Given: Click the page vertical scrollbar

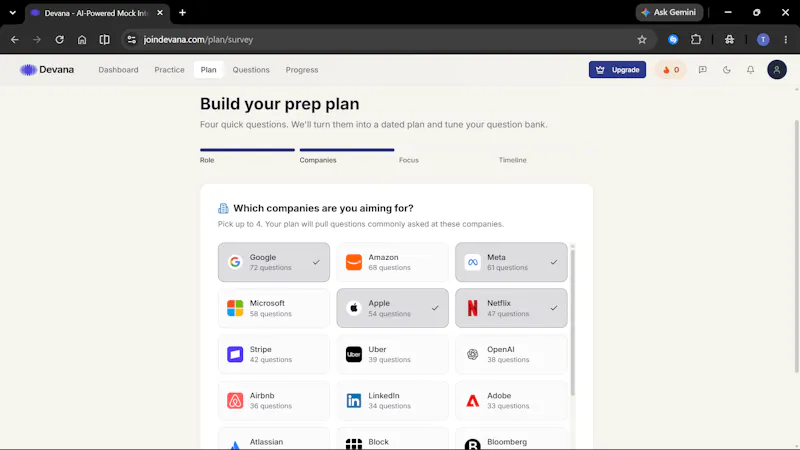Looking at the screenshot, I should (x=796, y=246).
